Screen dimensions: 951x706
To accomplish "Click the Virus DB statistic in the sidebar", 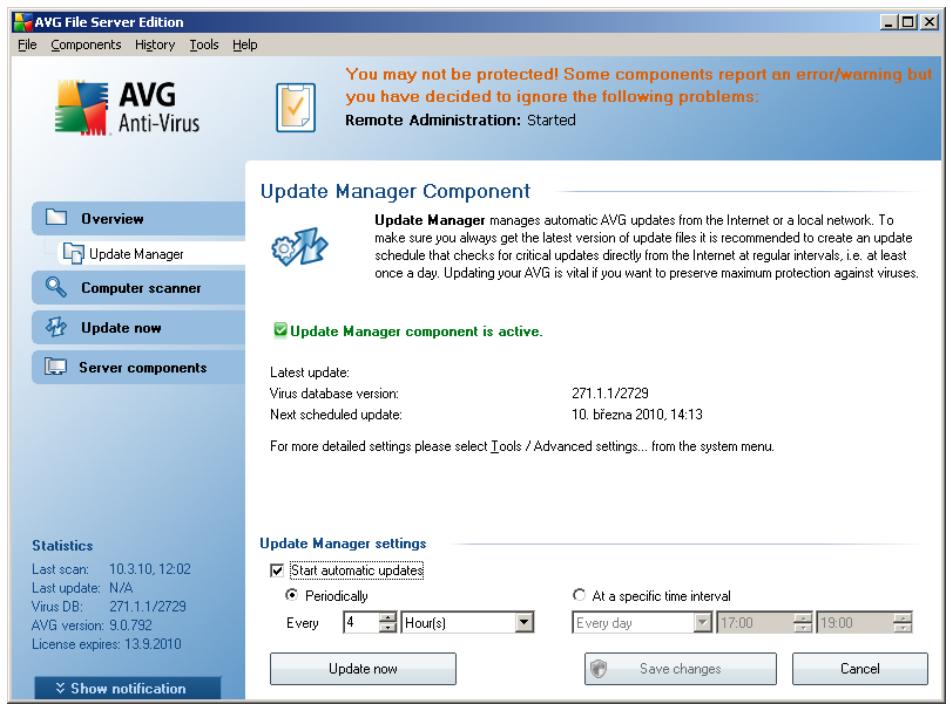I will [x=109, y=606].
